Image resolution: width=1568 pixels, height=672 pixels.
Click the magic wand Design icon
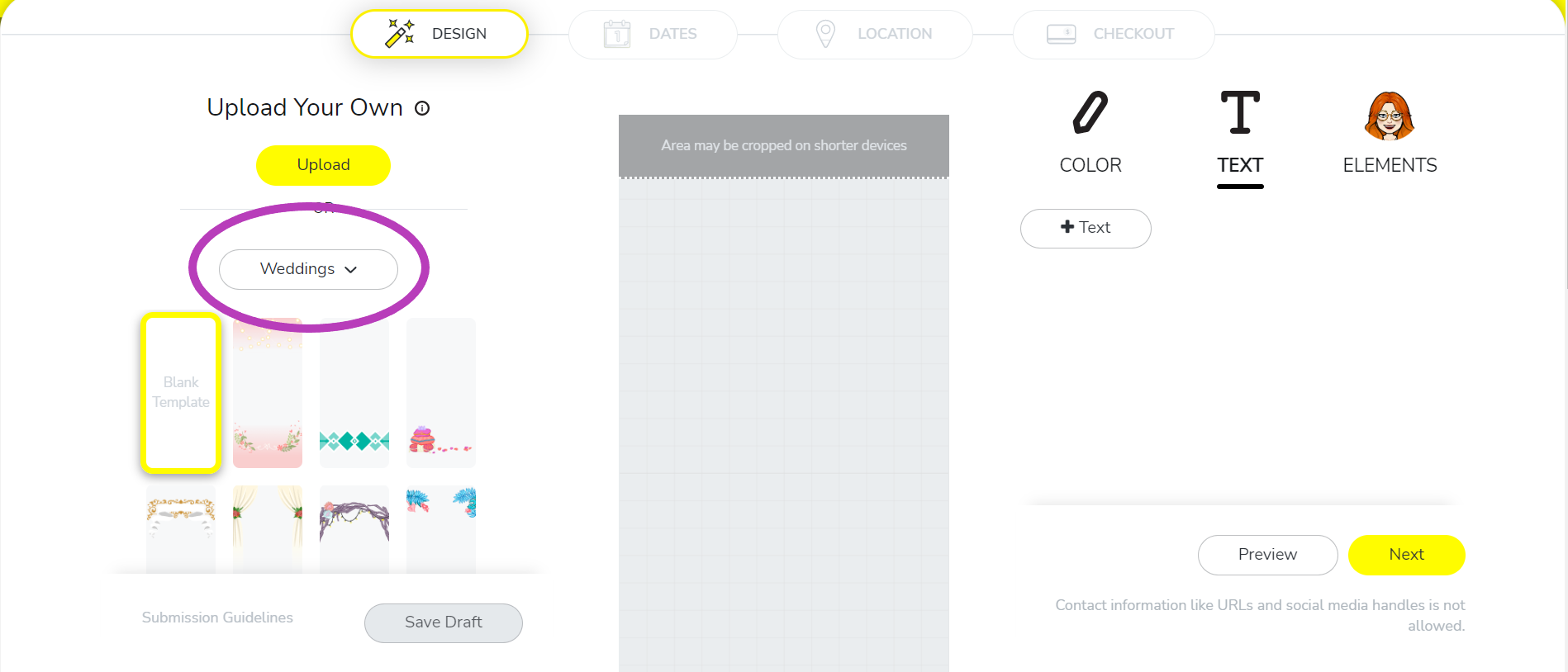[x=400, y=34]
